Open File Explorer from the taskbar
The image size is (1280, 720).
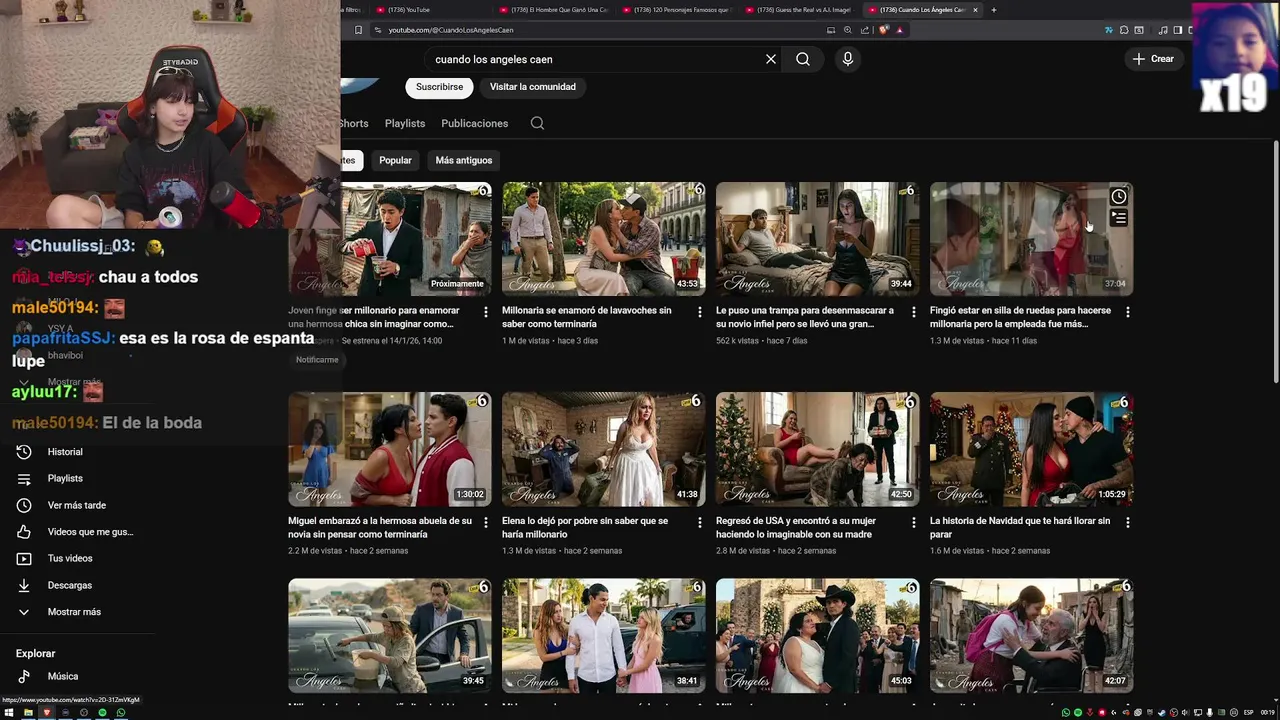pos(29,712)
